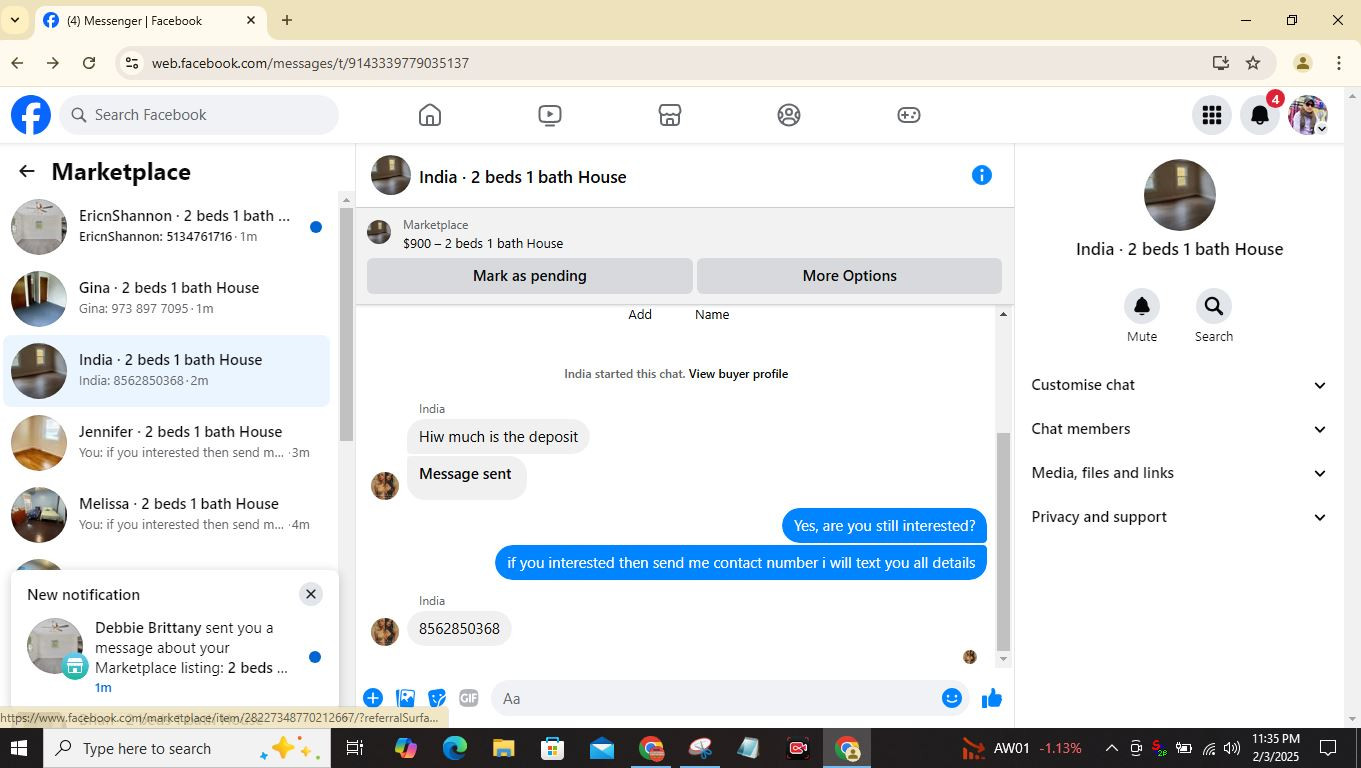Open the GIF picker
Viewport: 1361px width, 768px height.
pyautogui.click(x=469, y=698)
